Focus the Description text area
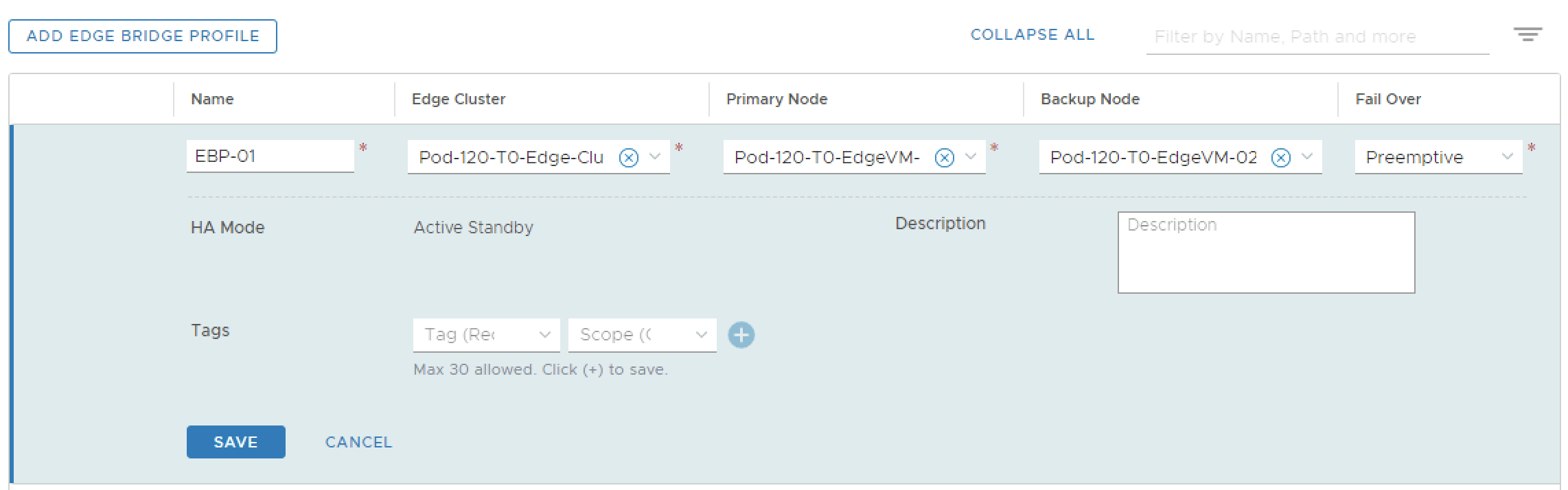This screenshot has height=490, width=1568. [x=1266, y=253]
